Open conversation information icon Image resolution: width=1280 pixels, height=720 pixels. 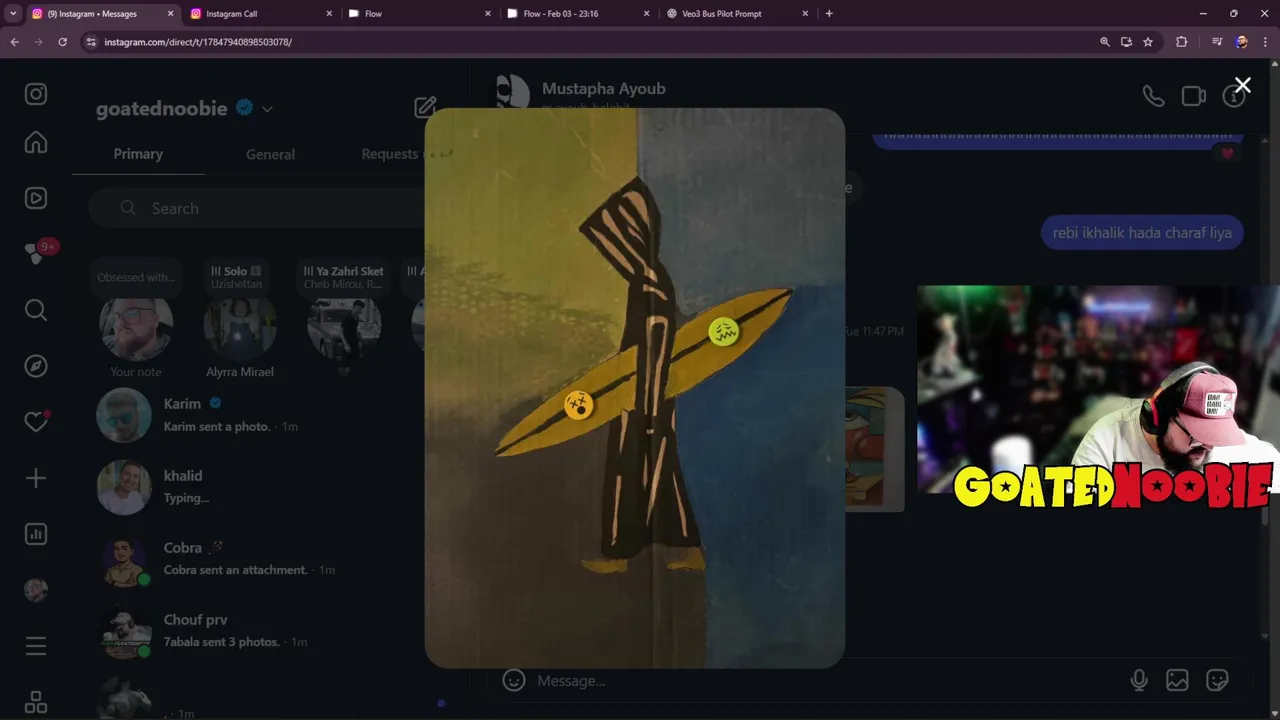pos(1233,96)
